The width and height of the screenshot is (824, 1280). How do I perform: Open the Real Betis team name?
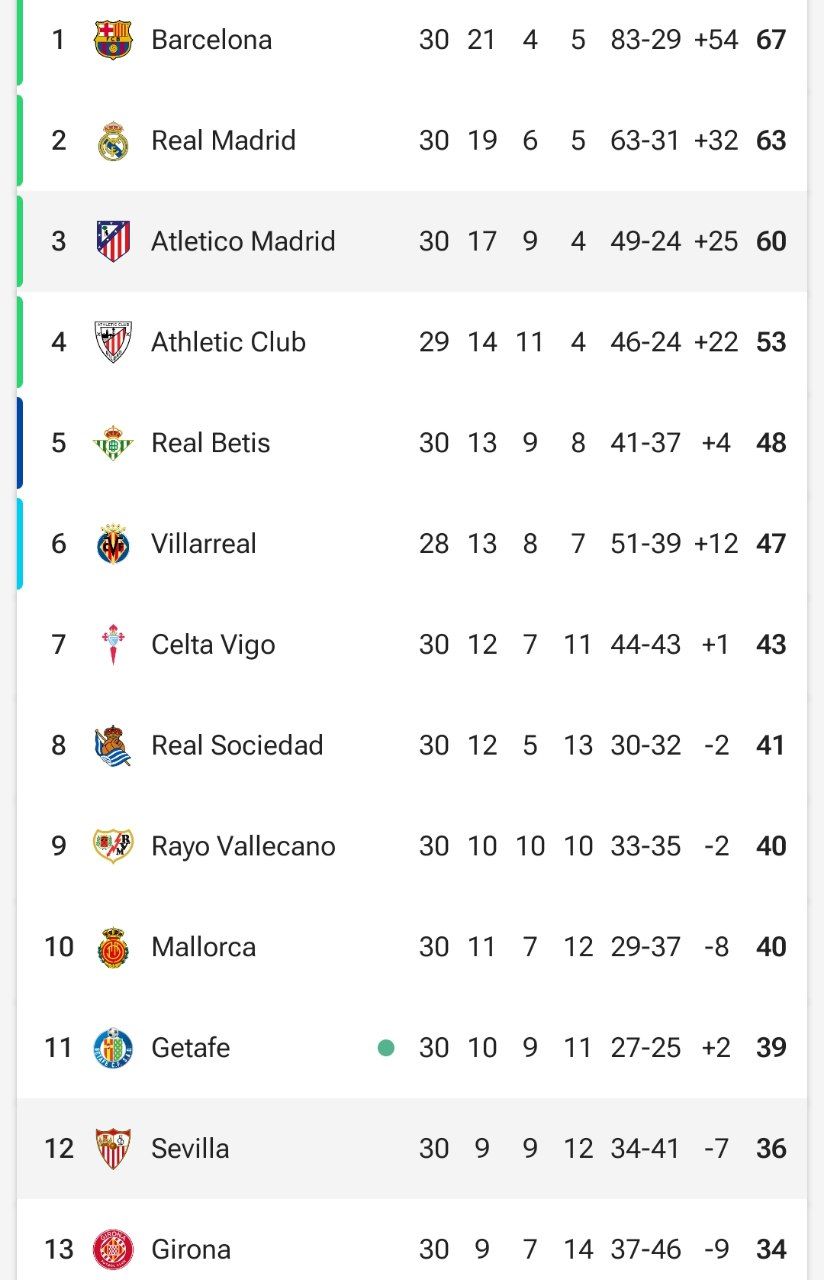pos(211,443)
